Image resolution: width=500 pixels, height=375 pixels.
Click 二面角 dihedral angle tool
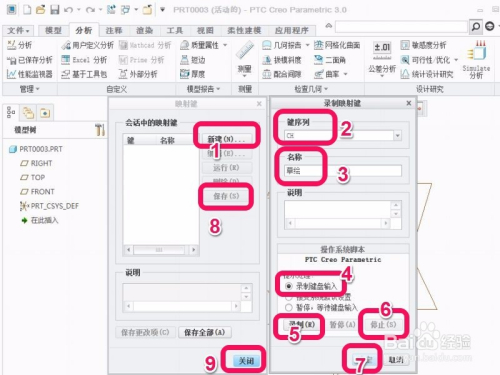pos(330,60)
